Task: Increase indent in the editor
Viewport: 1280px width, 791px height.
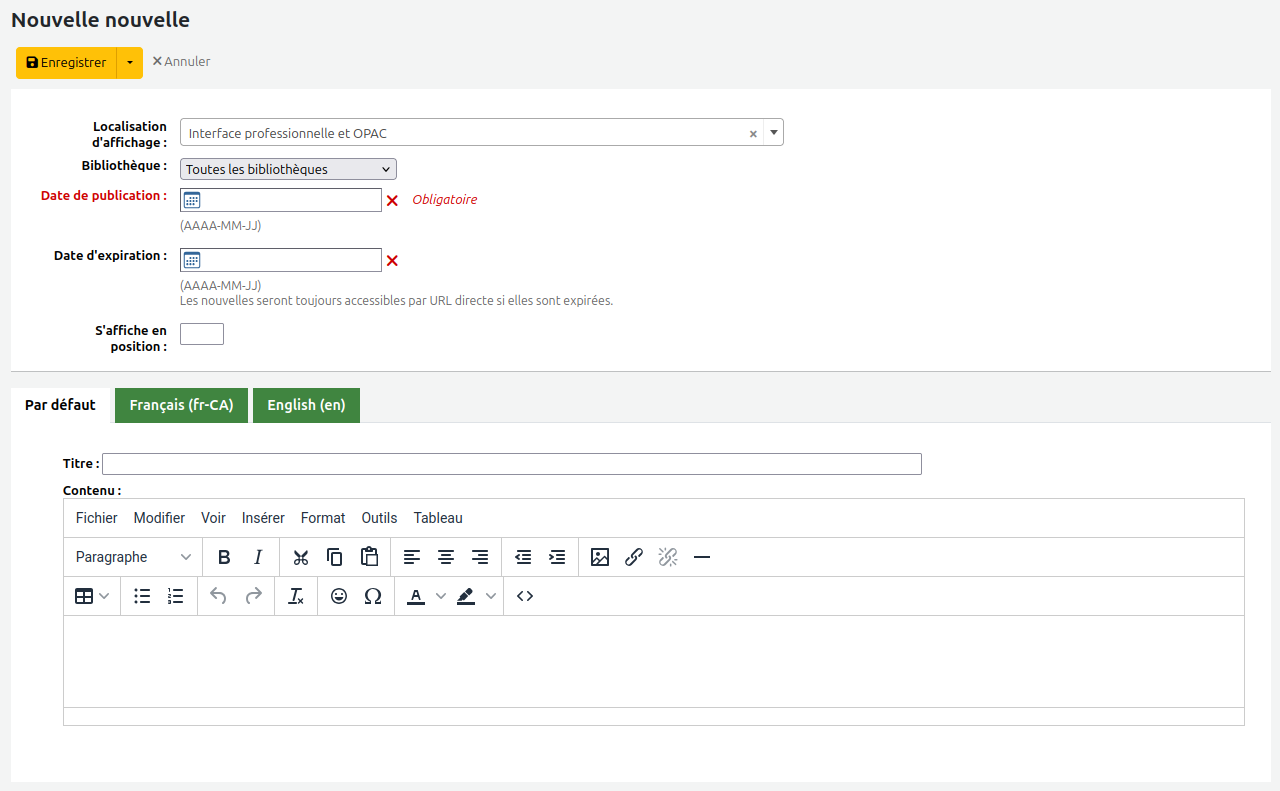Action: tap(557, 557)
